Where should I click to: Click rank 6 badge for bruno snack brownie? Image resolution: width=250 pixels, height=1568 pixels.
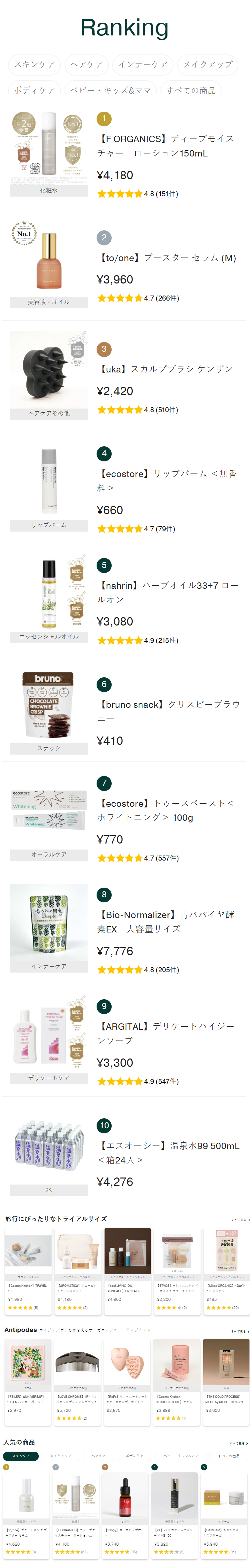104,684
